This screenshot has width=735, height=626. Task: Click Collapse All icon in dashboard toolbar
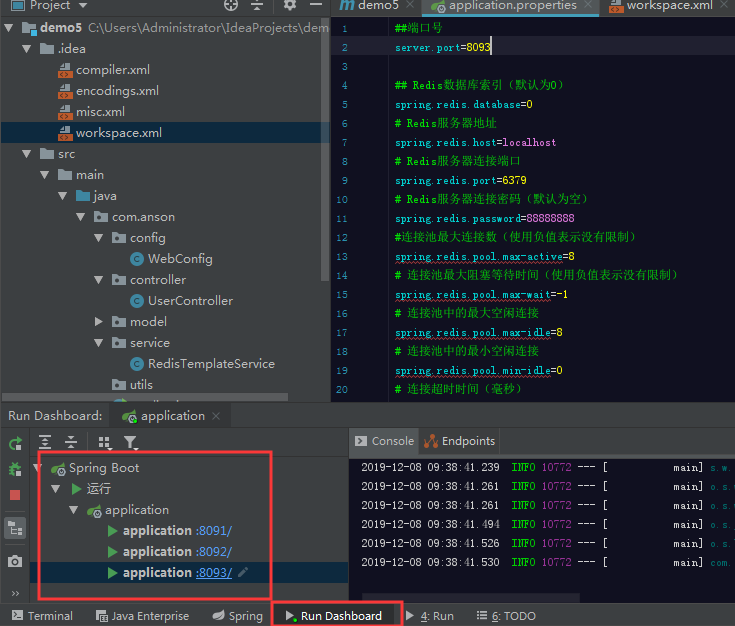[x=71, y=442]
